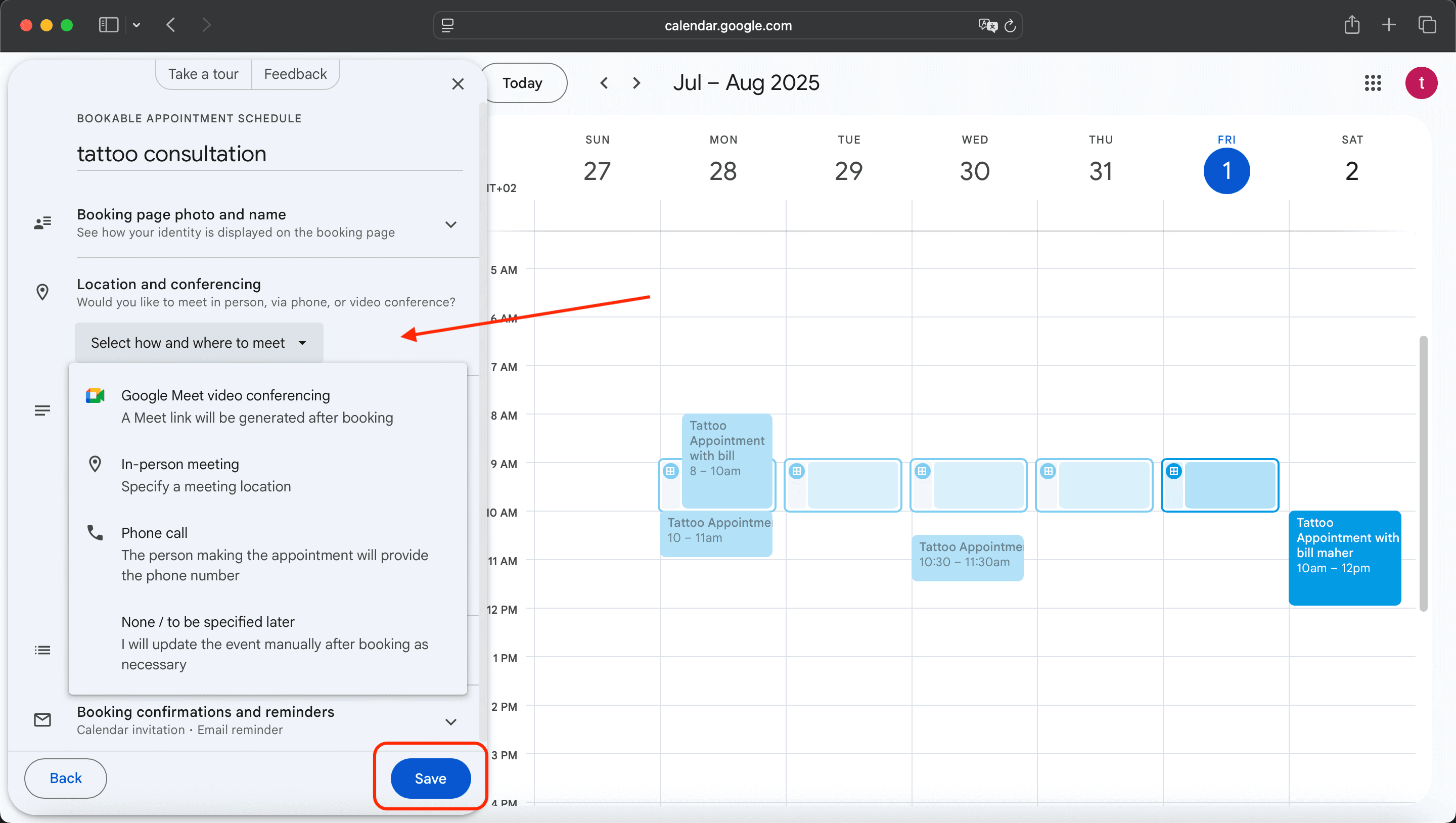Screen dimensions: 1456x823
Task: Select the In-person meeting option
Action: tap(206, 475)
